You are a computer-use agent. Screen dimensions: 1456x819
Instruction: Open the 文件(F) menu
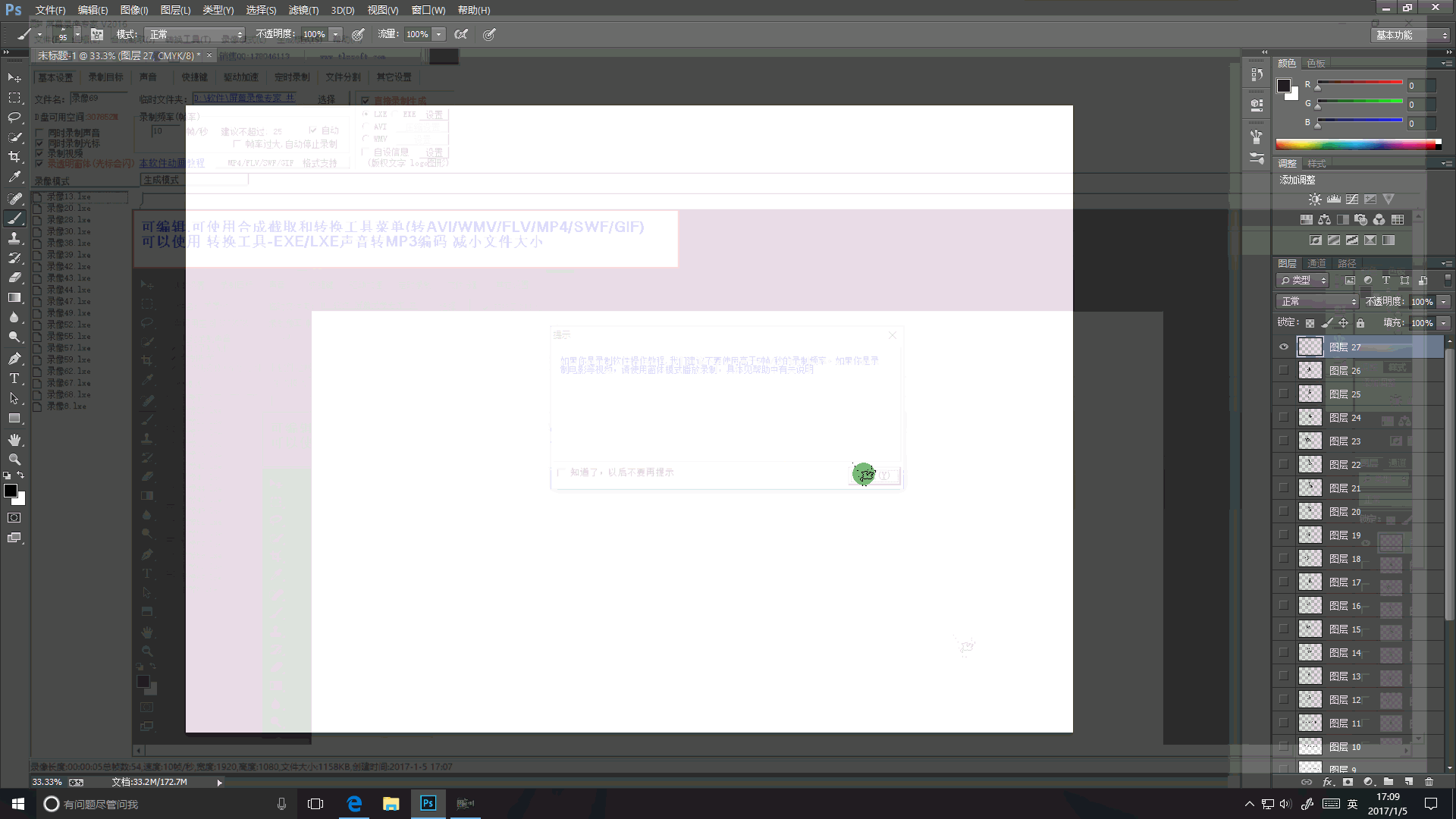point(50,10)
